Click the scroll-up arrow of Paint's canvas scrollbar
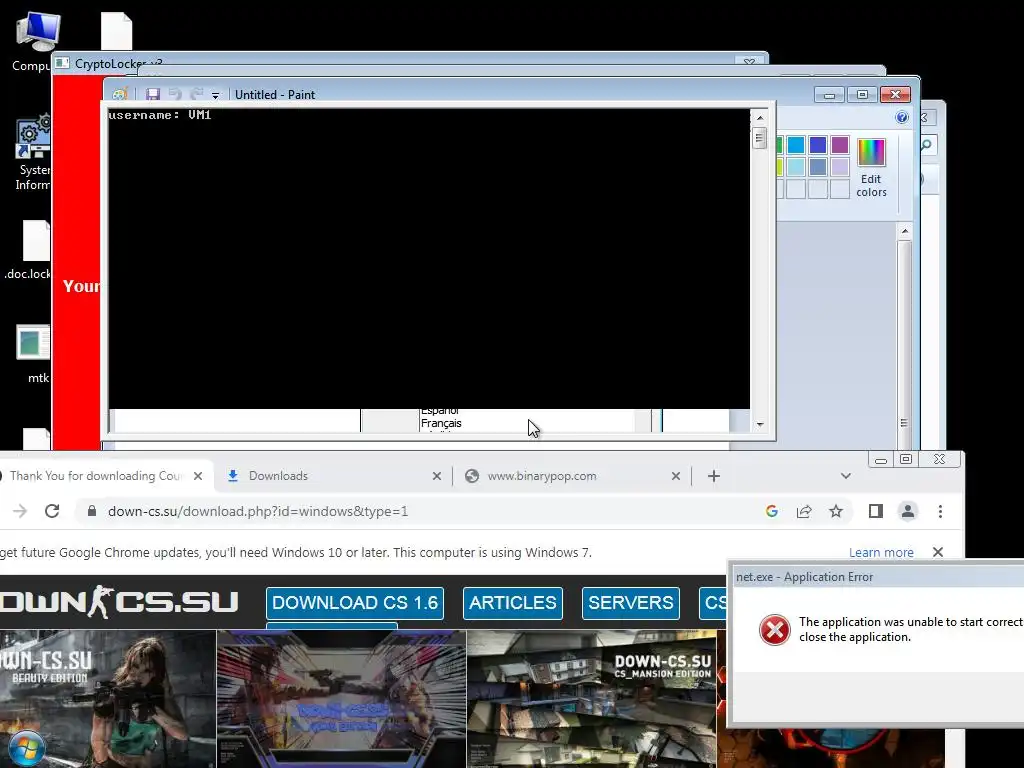Viewport: 1024px width, 768px height. 904,231
